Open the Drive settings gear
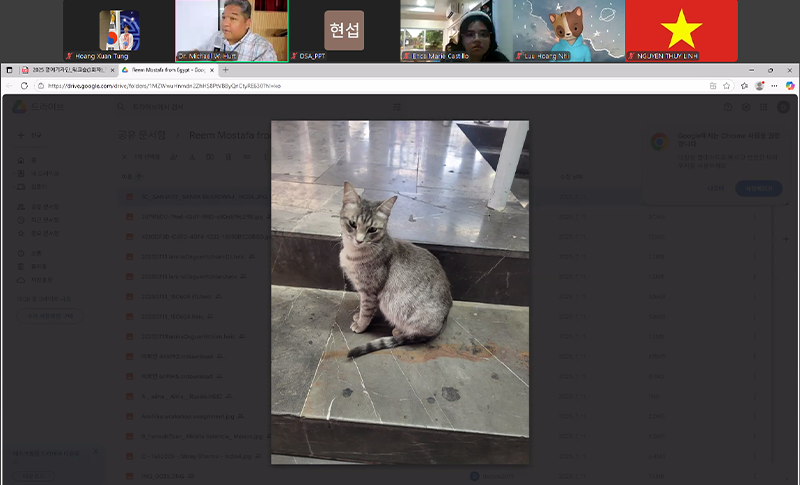 [x=746, y=107]
